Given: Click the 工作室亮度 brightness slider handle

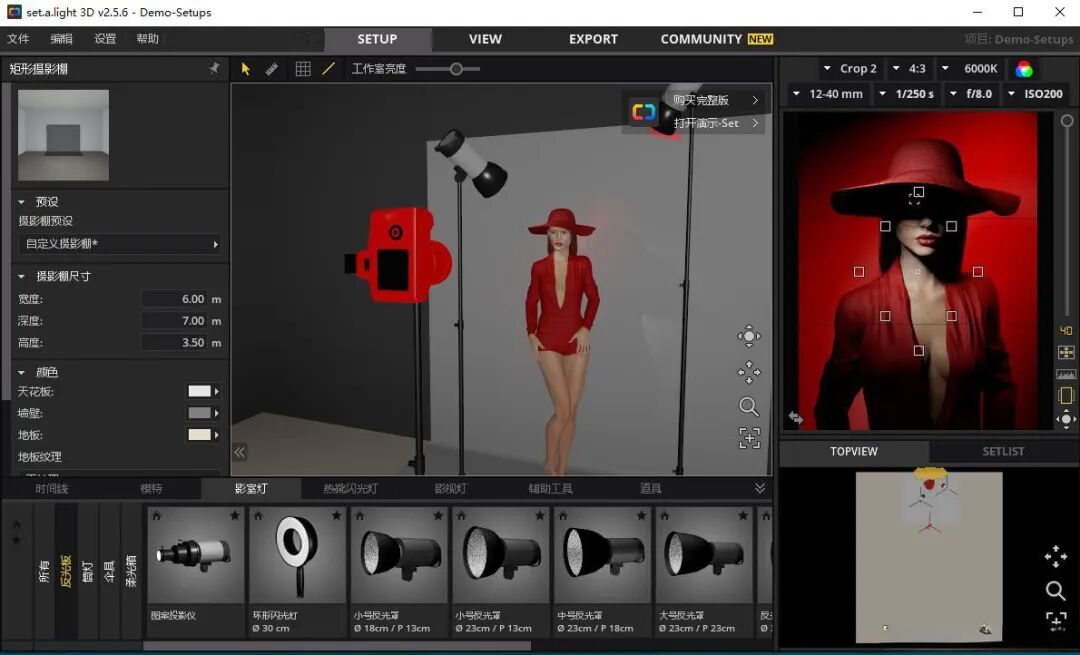Looking at the screenshot, I should [456, 69].
